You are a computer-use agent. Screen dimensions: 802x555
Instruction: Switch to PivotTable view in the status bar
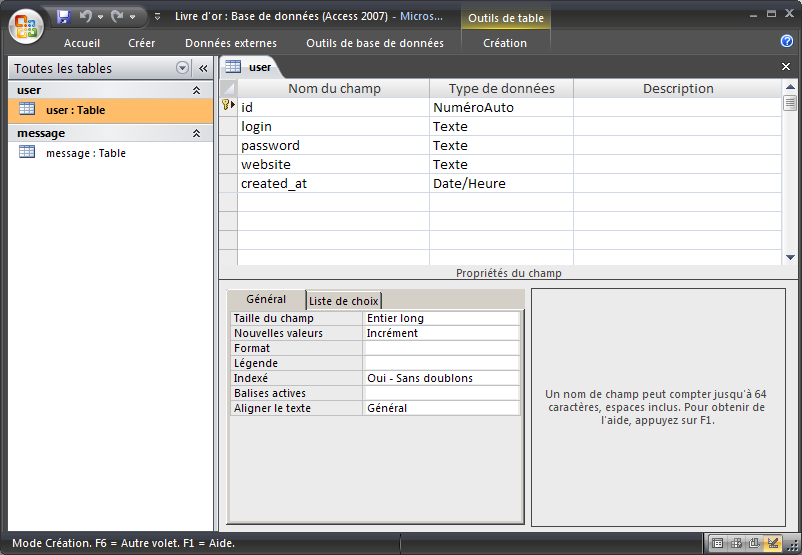pyautogui.click(x=736, y=543)
